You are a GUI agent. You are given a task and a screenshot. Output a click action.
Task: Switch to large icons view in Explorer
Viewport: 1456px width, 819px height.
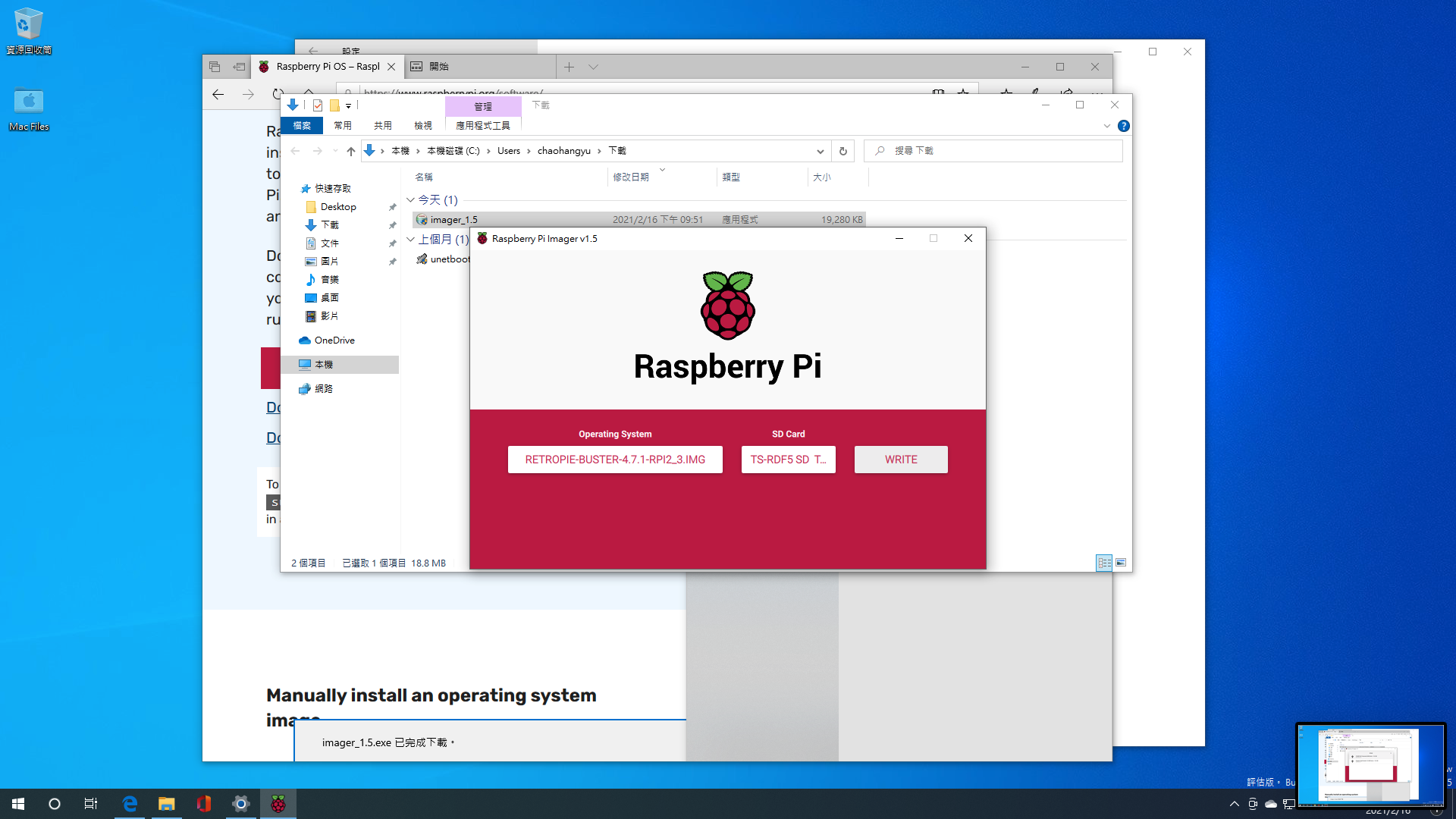(1121, 563)
